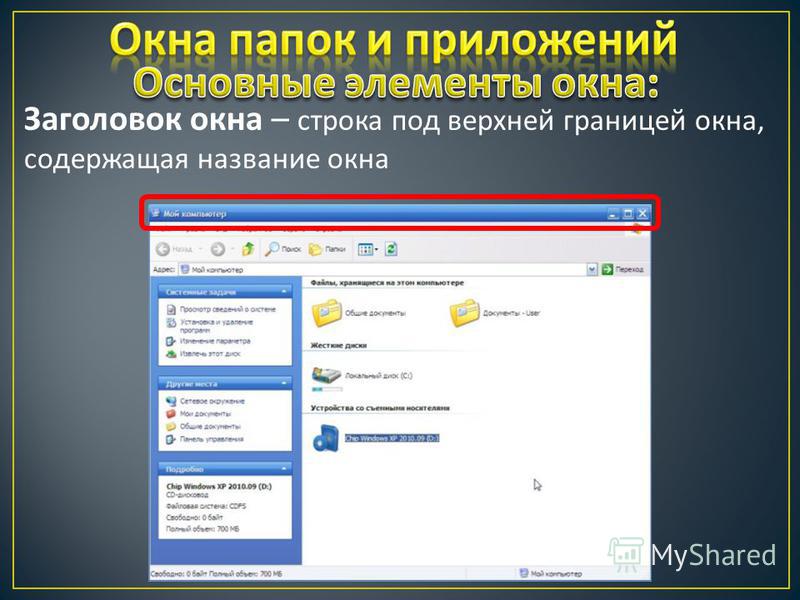Image resolution: width=800 pixels, height=600 pixels.
Task: Collapse the Подробно details panel
Action: click(284, 468)
